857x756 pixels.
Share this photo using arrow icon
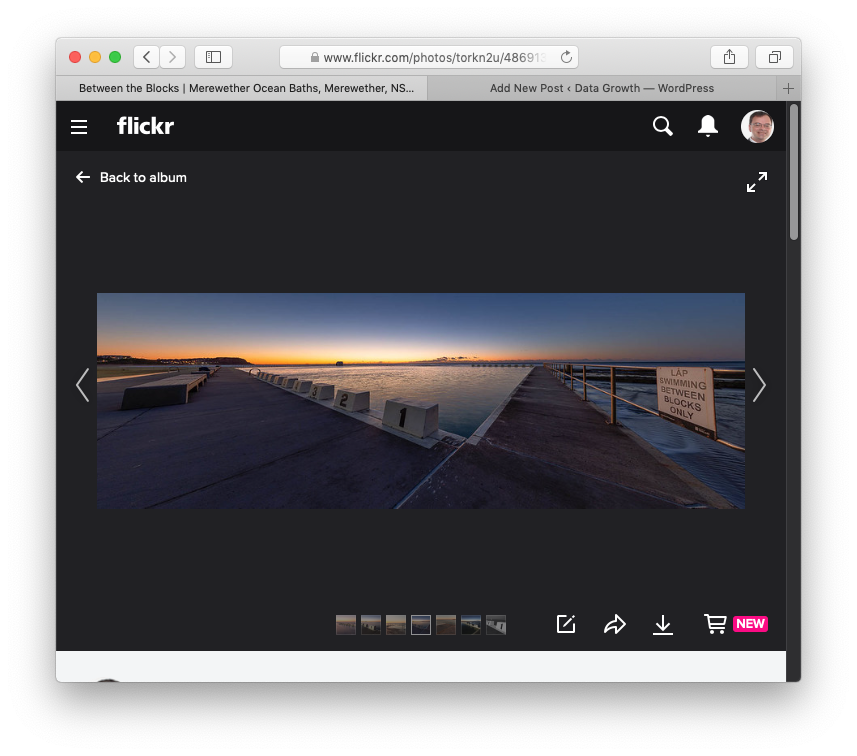click(615, 624)
